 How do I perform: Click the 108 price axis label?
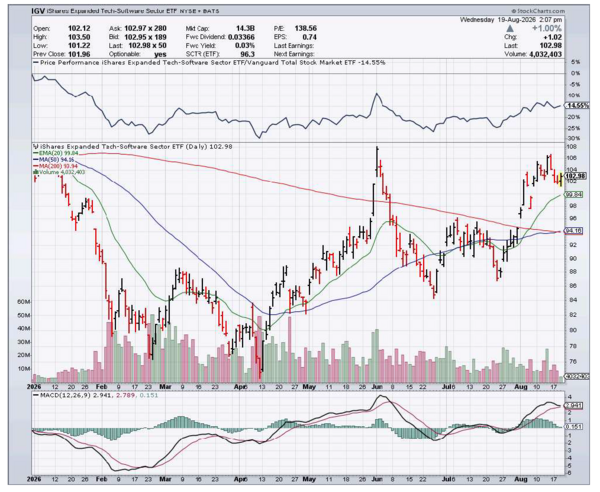point(572,147)
